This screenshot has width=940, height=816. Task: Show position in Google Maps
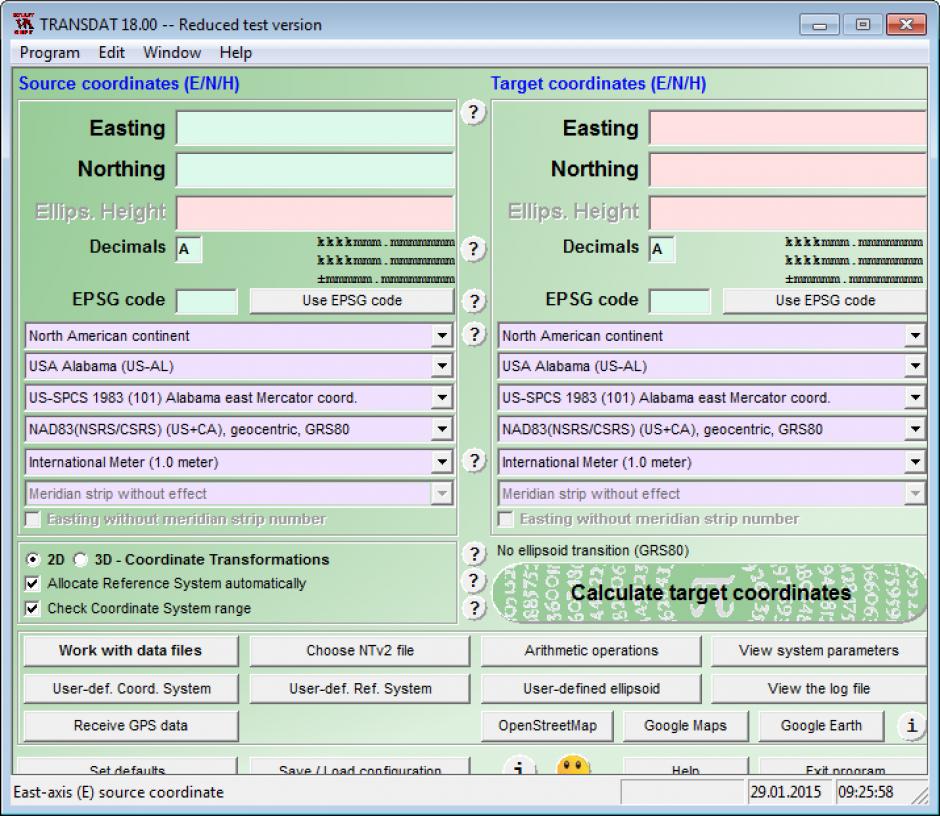coord(685,725)
